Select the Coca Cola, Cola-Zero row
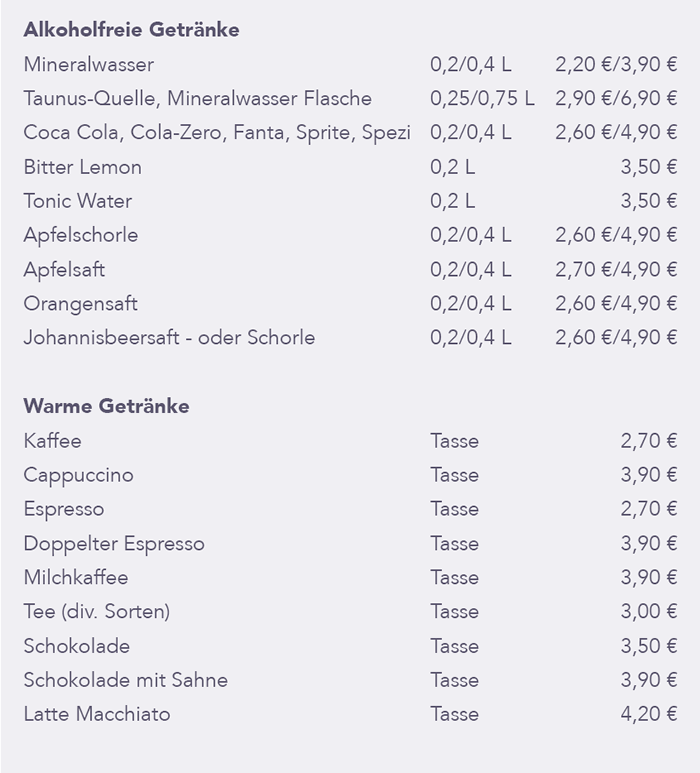This screenshot has width=700, height=773. click(x=217, y=133)
